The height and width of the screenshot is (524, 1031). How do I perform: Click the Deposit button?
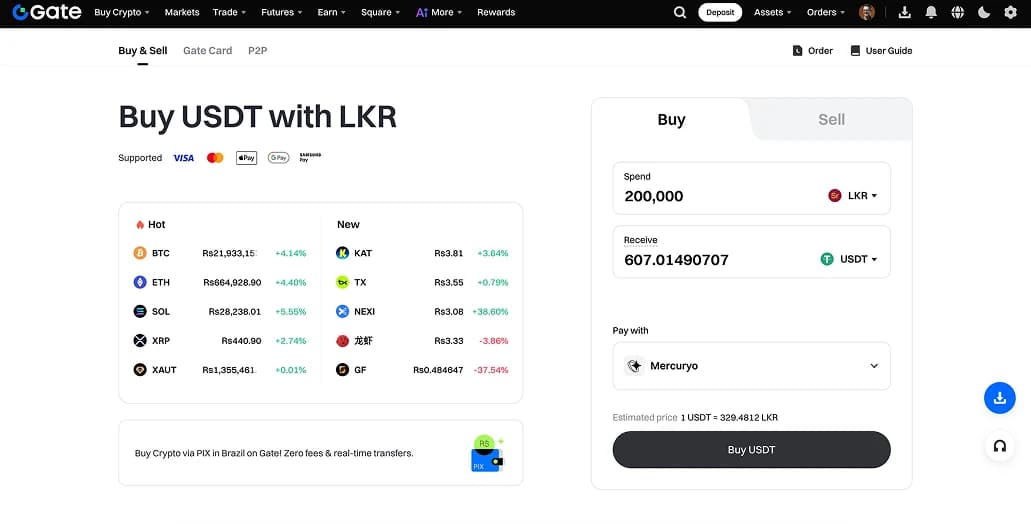tap(720, 12)
